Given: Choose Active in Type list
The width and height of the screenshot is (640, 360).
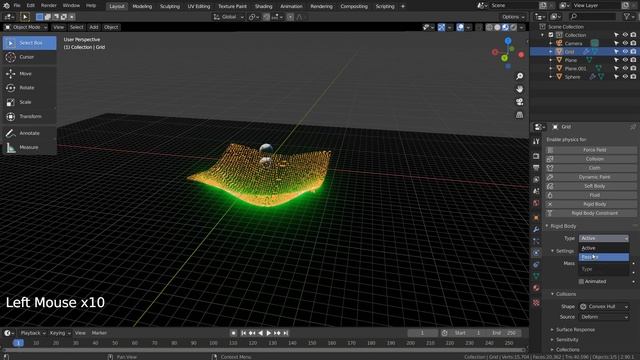Looking at the screenshot, I should (x=603, y=248).
